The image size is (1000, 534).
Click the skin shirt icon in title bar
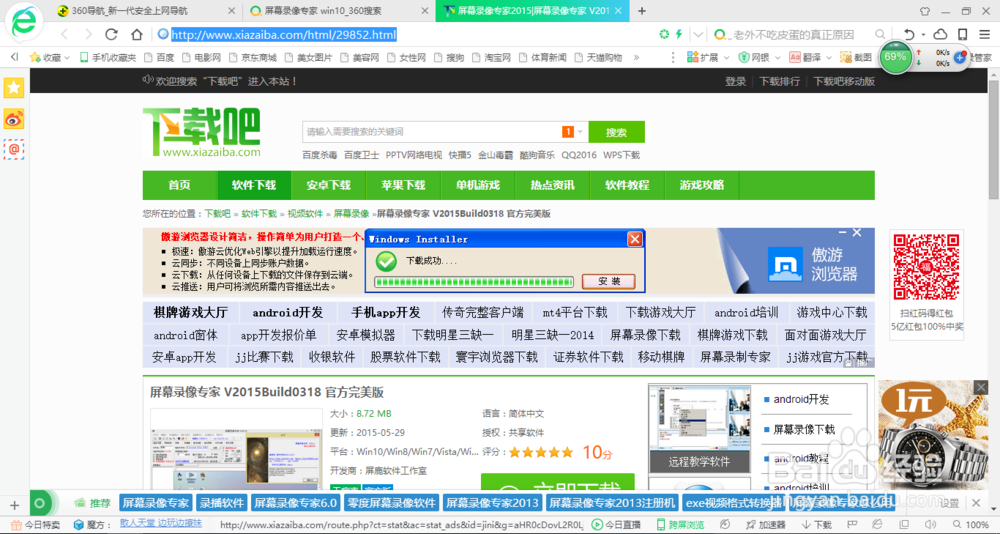point(925,11)
